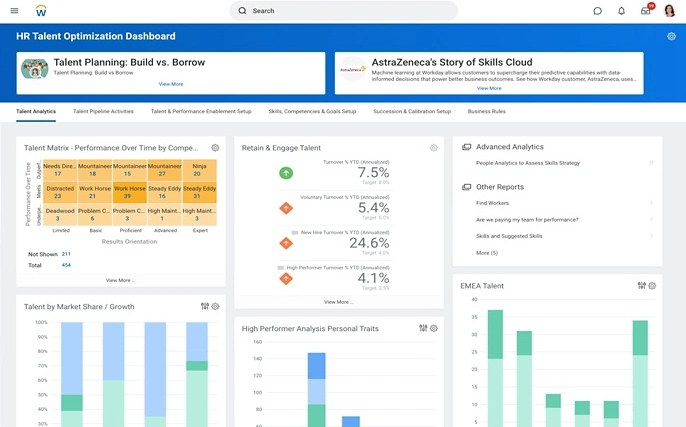Expand More (5) other reports
Viewport: 686px width, 427px height.
pos(486,253)
